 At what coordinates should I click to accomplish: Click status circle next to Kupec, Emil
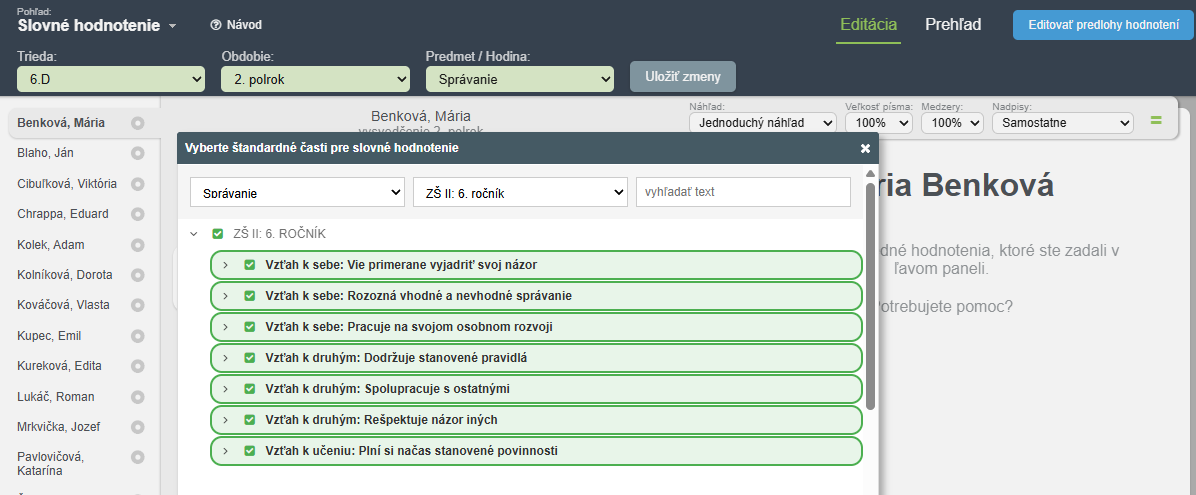tap(137, 336)
